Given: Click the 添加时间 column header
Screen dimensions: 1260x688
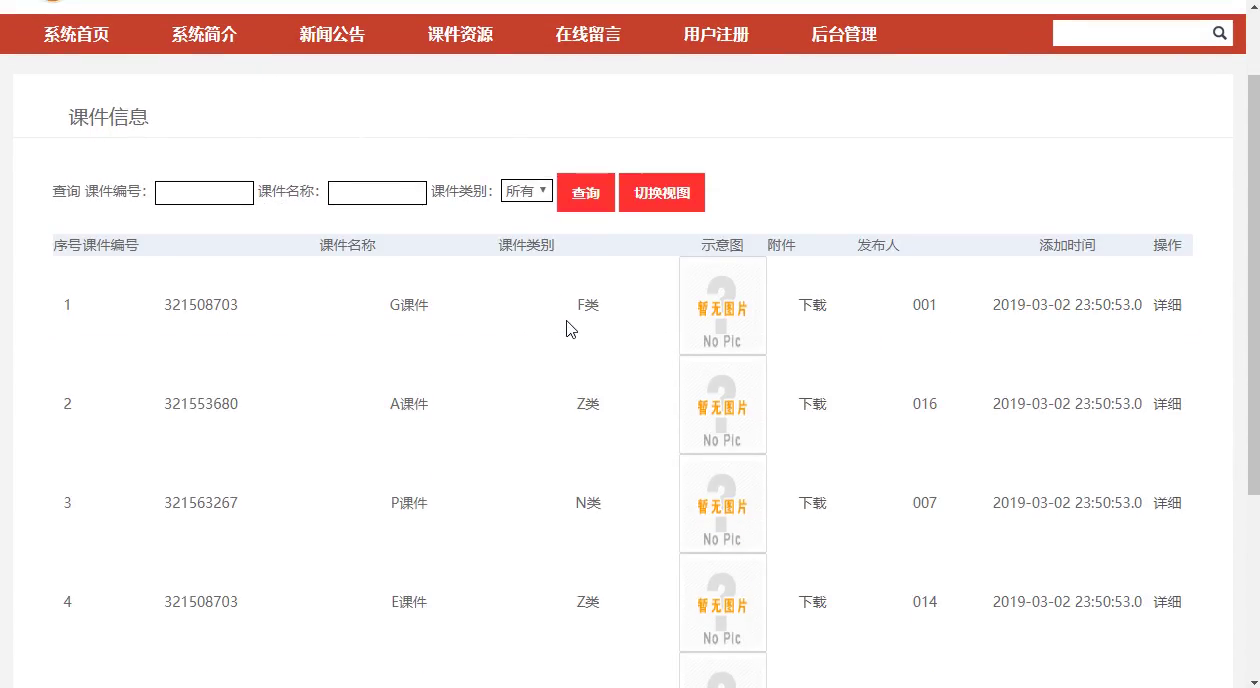Looking at the screenshot, I should [1068, 245].
